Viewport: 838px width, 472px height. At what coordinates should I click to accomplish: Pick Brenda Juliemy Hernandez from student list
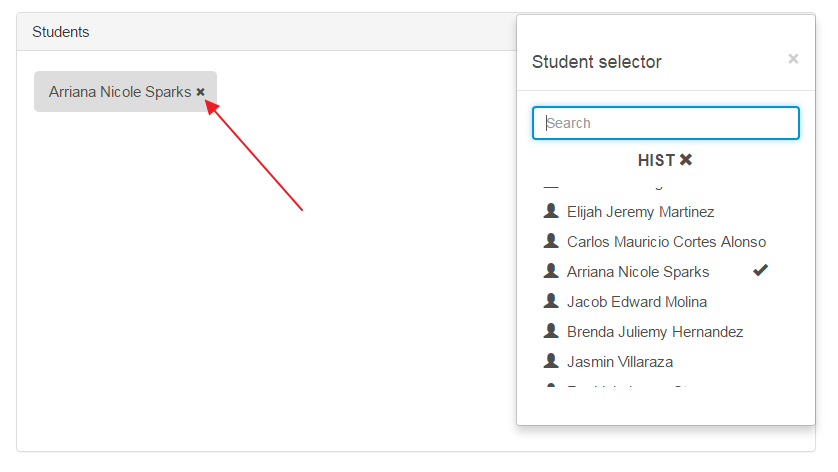tap(655, 332)
